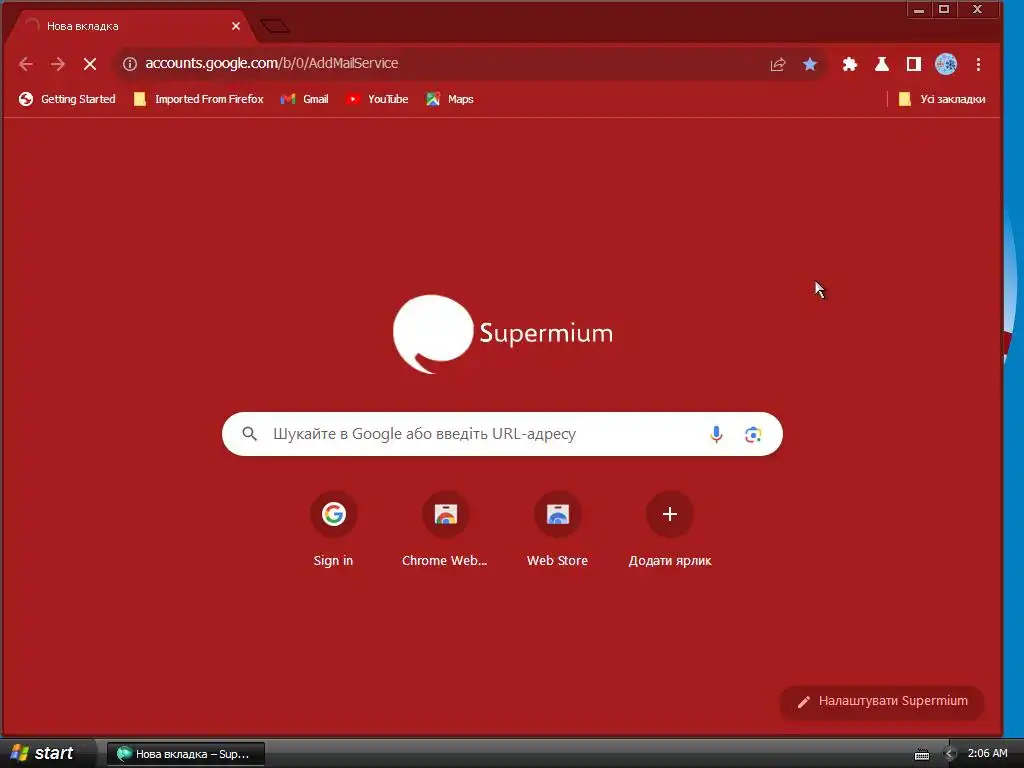Go forward using the forward arrow
Screen dimensions: 1024x768
(x=57, y=64)
